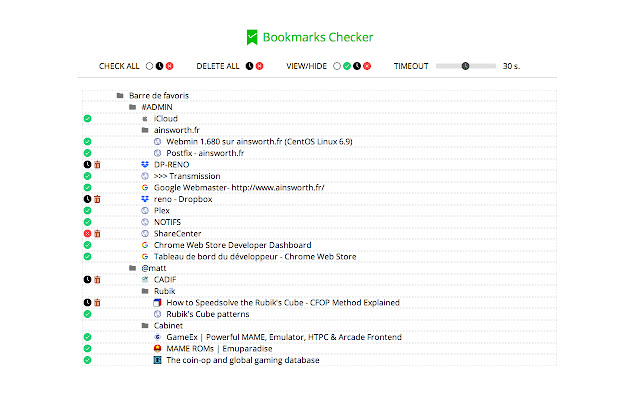Image resolution: width=640 pixels, height=400 pixels.
Task: Delete the Speedsolve Rubik's Cube bookmark with trash
Action: click(x=97, y=303)
